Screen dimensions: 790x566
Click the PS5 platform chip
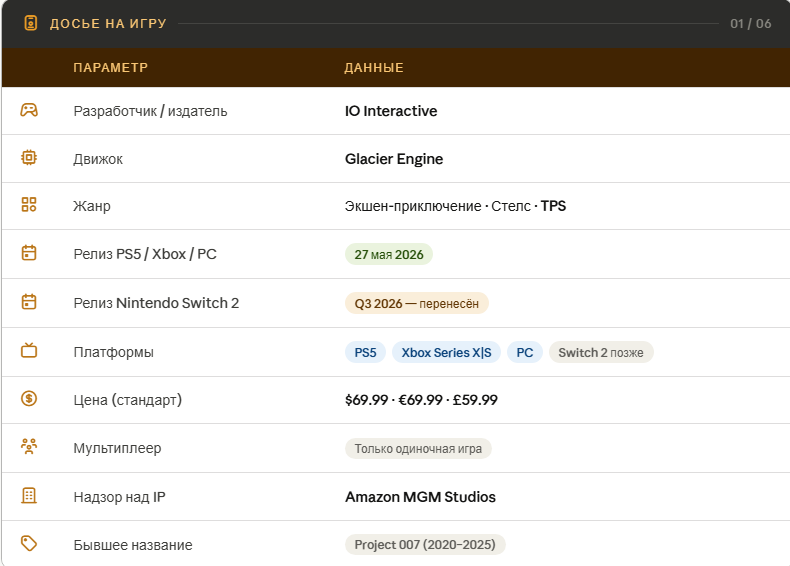click(365, 352)
